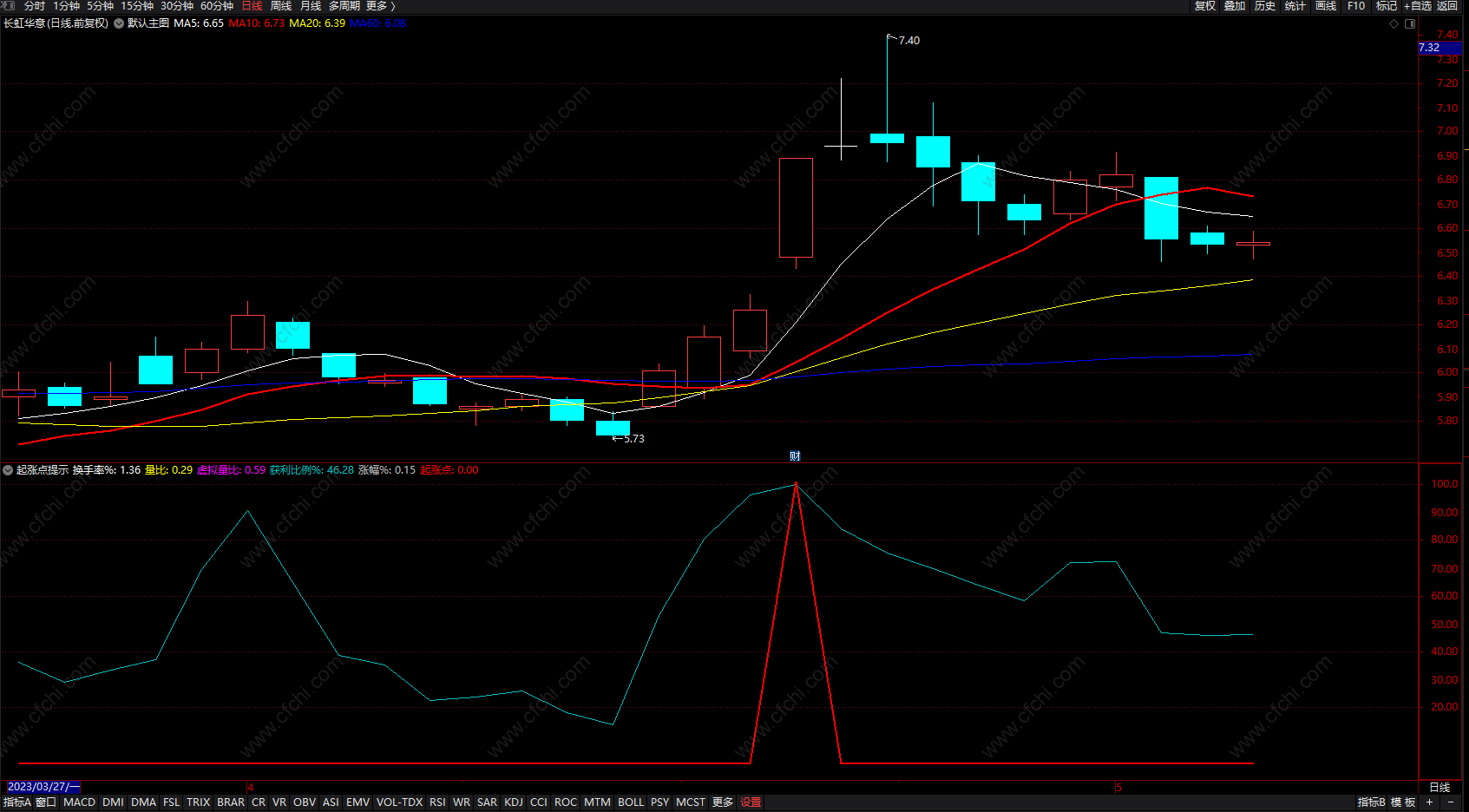Click the 统计 statistics button
The image size is (1469, 812).
pyautogui.click(x=1295, y=6)
